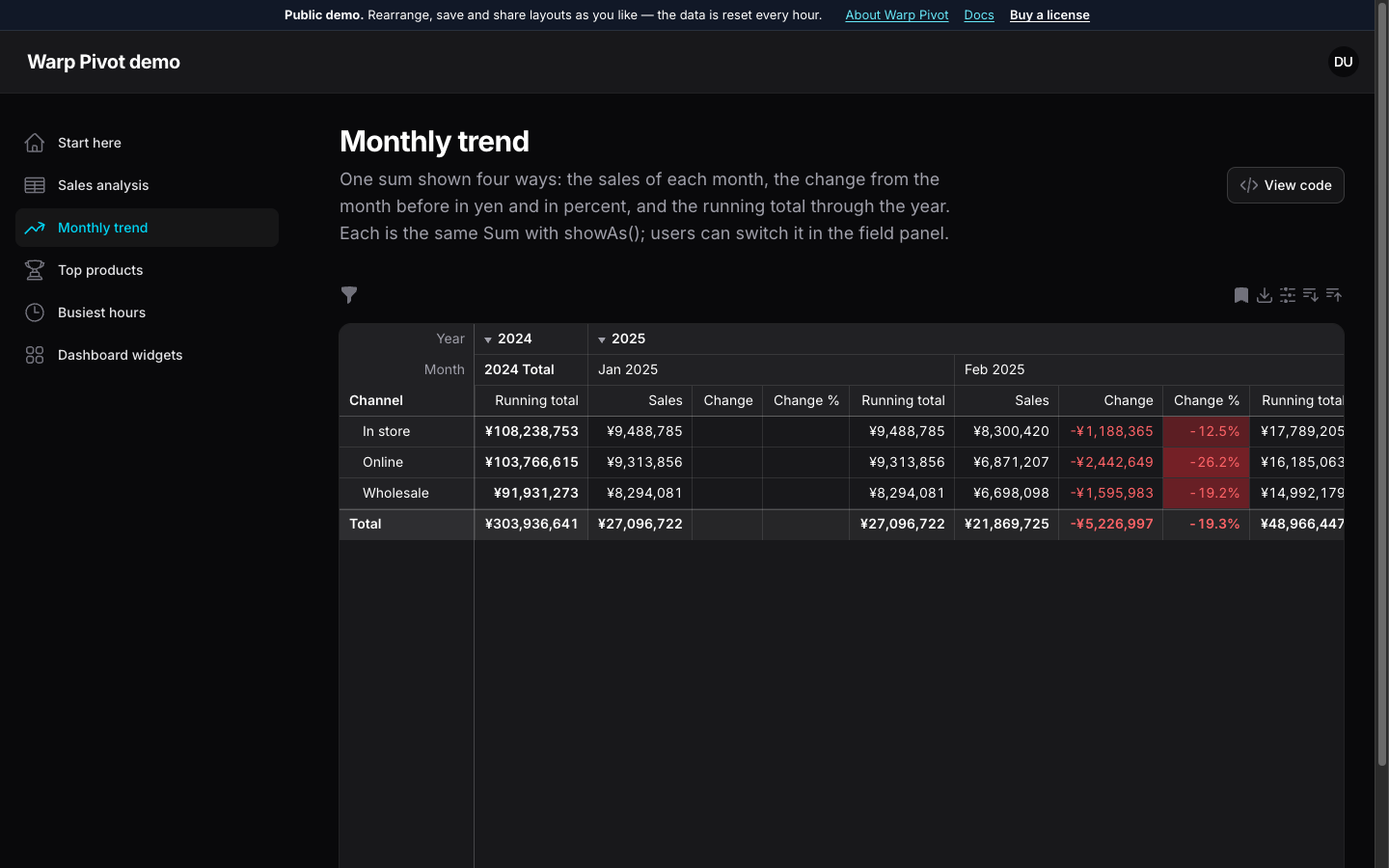Click the View code button

(x=1285, y=185)
